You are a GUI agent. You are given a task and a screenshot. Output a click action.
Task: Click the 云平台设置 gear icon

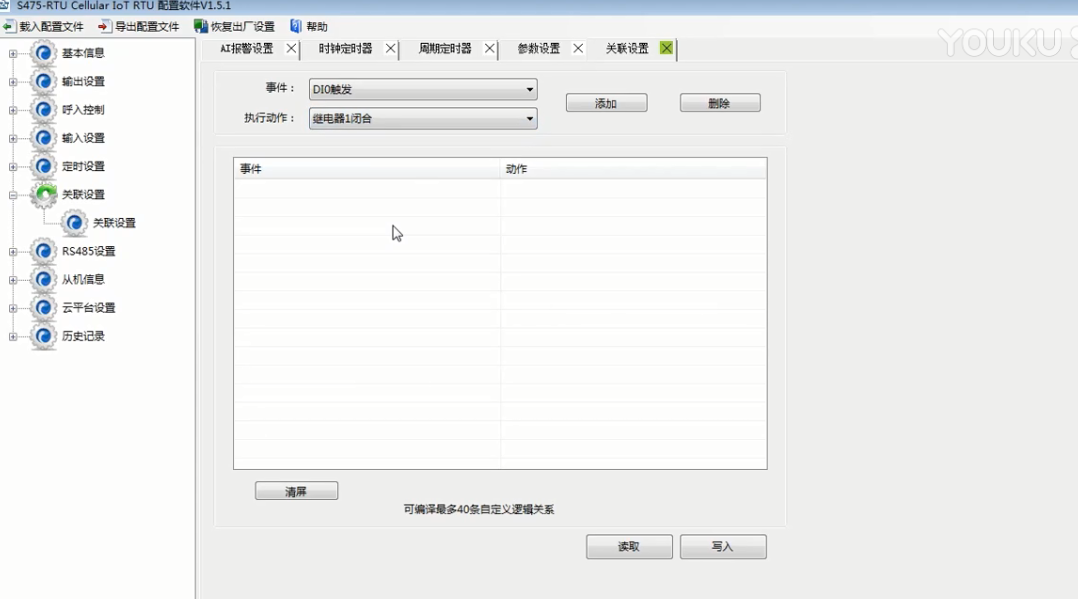click(44, 308)
